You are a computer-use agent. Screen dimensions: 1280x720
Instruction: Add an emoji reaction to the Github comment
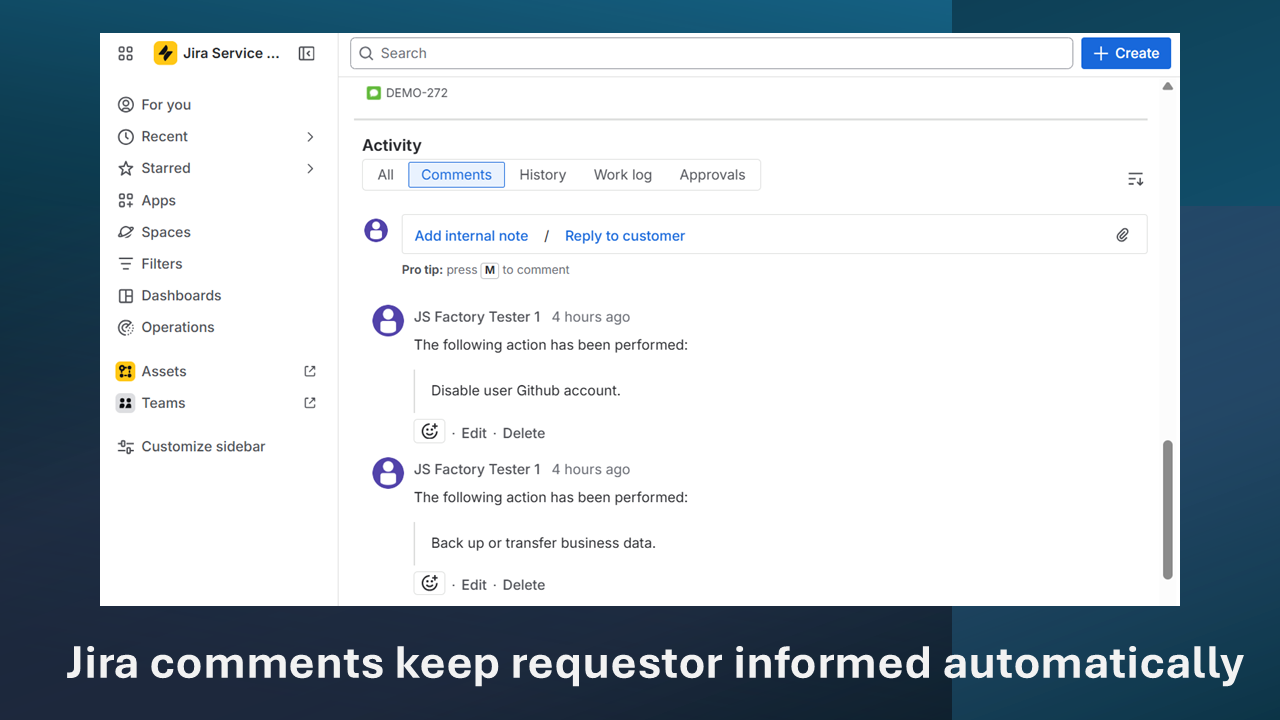[429, 430]
